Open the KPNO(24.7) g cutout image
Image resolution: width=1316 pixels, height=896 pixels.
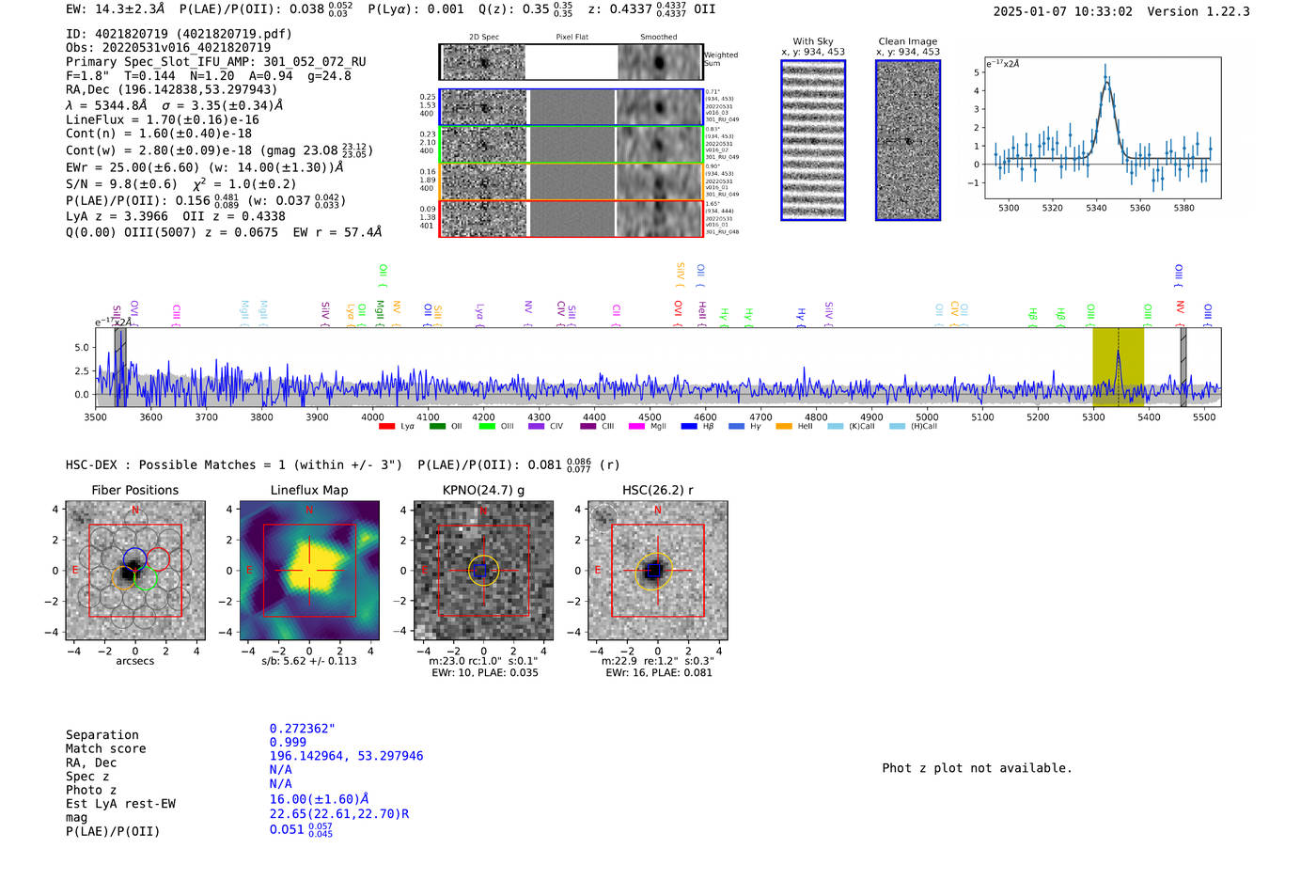point(483,571)
